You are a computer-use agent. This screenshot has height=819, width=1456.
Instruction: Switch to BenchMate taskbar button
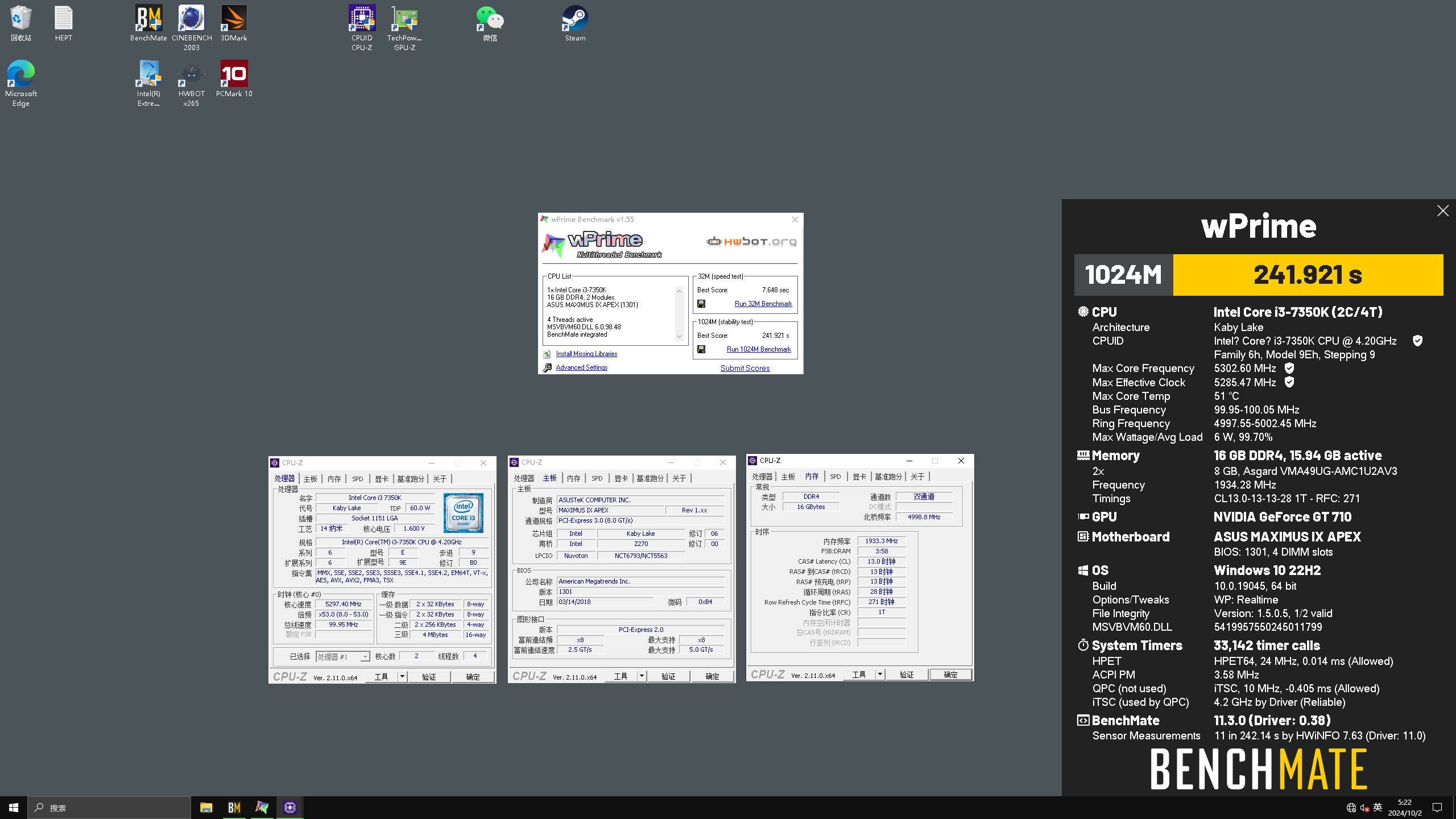coord(234,808)
